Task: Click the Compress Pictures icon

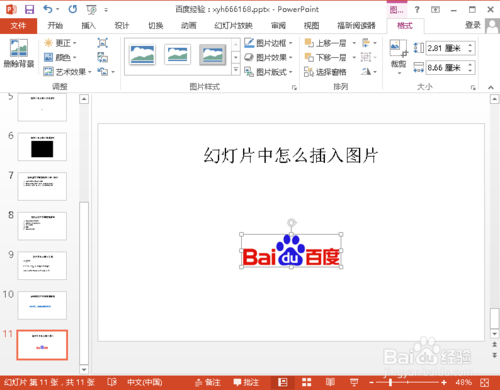Action: (102, 43)
